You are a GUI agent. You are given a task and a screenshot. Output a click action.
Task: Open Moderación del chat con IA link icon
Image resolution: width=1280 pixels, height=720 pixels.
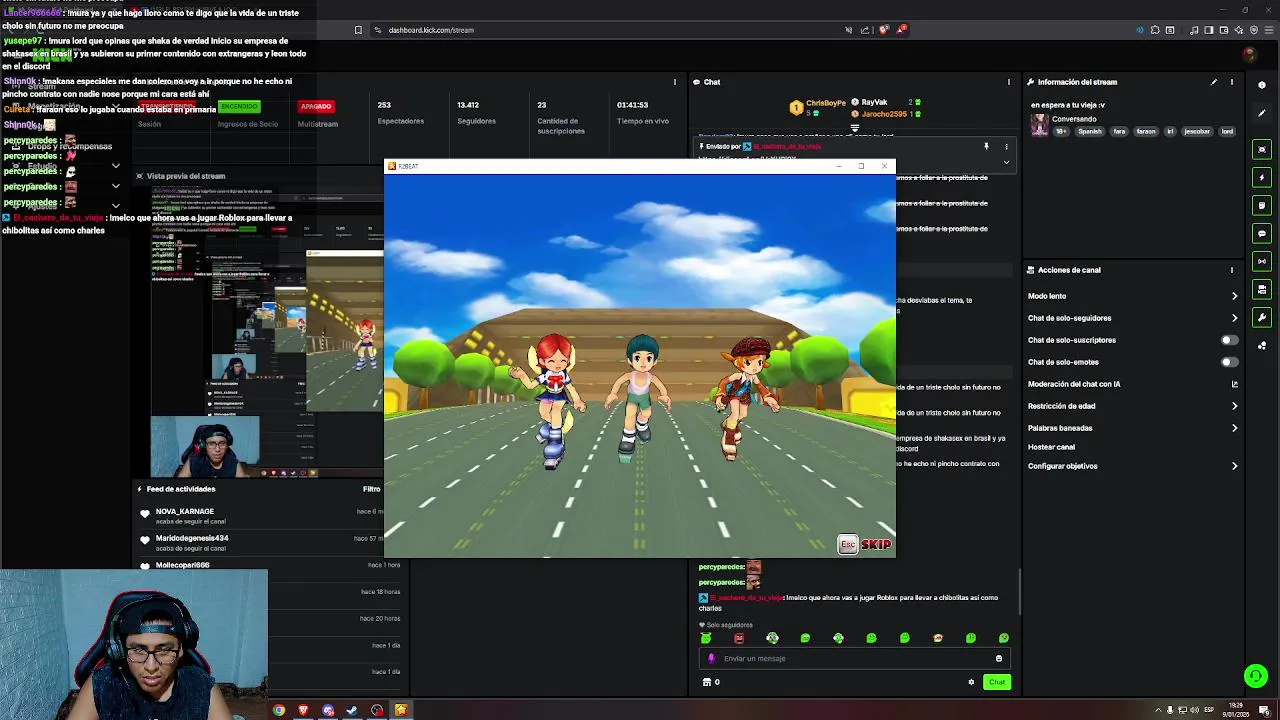tap(1234, 384)
